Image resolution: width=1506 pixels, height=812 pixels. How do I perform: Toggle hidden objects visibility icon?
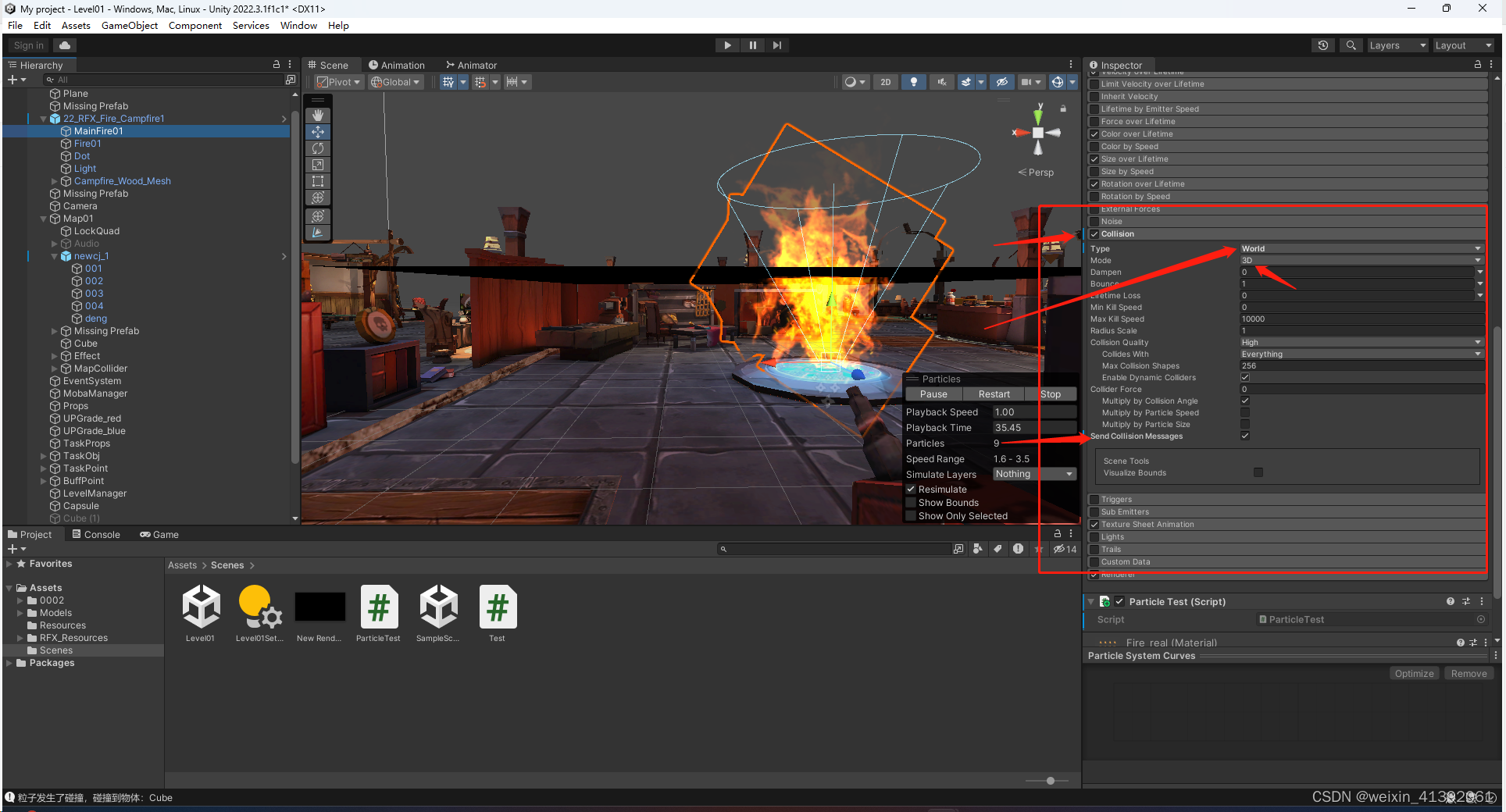1002,82
